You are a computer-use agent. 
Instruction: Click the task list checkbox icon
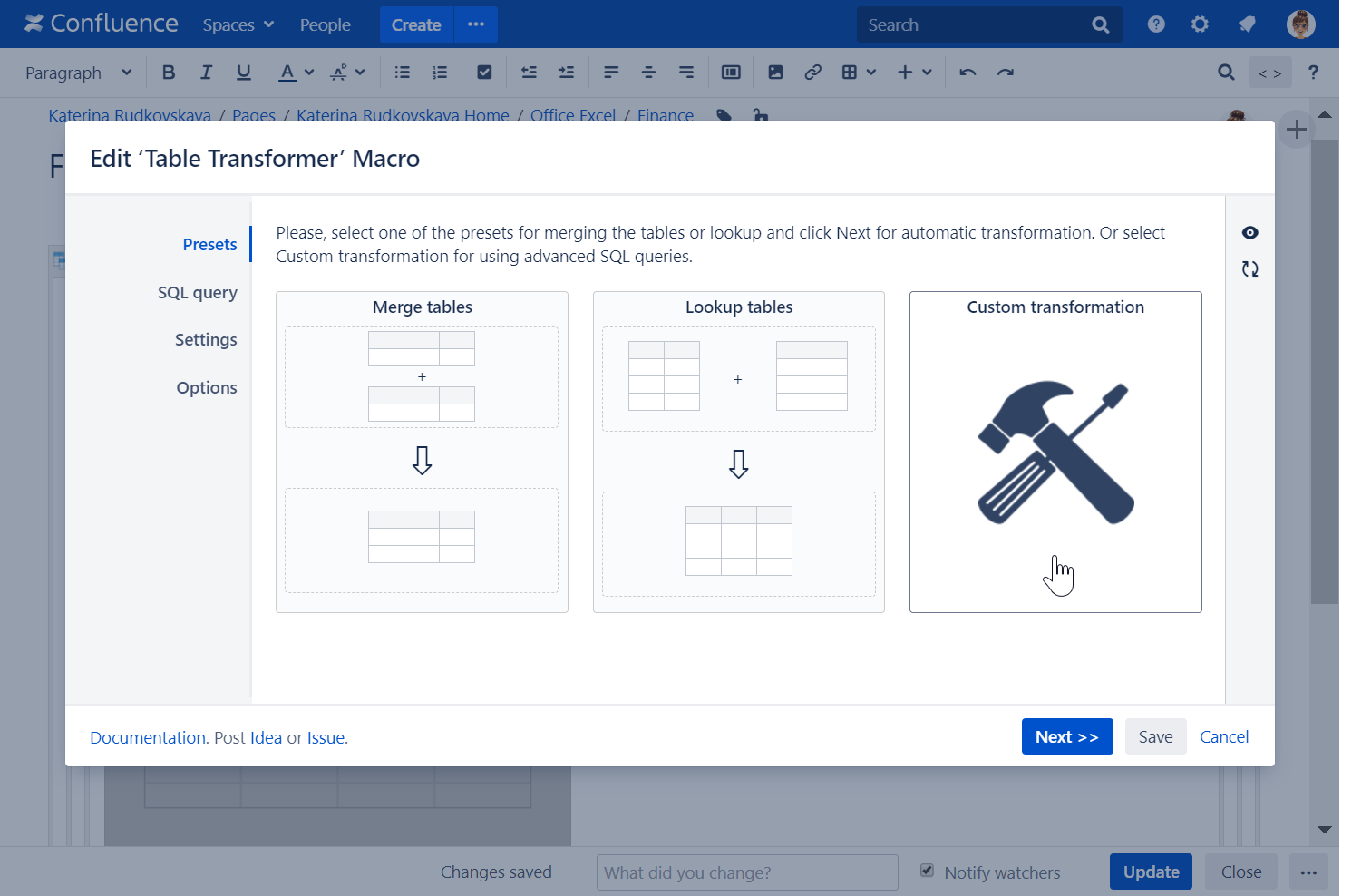point(484,73)
